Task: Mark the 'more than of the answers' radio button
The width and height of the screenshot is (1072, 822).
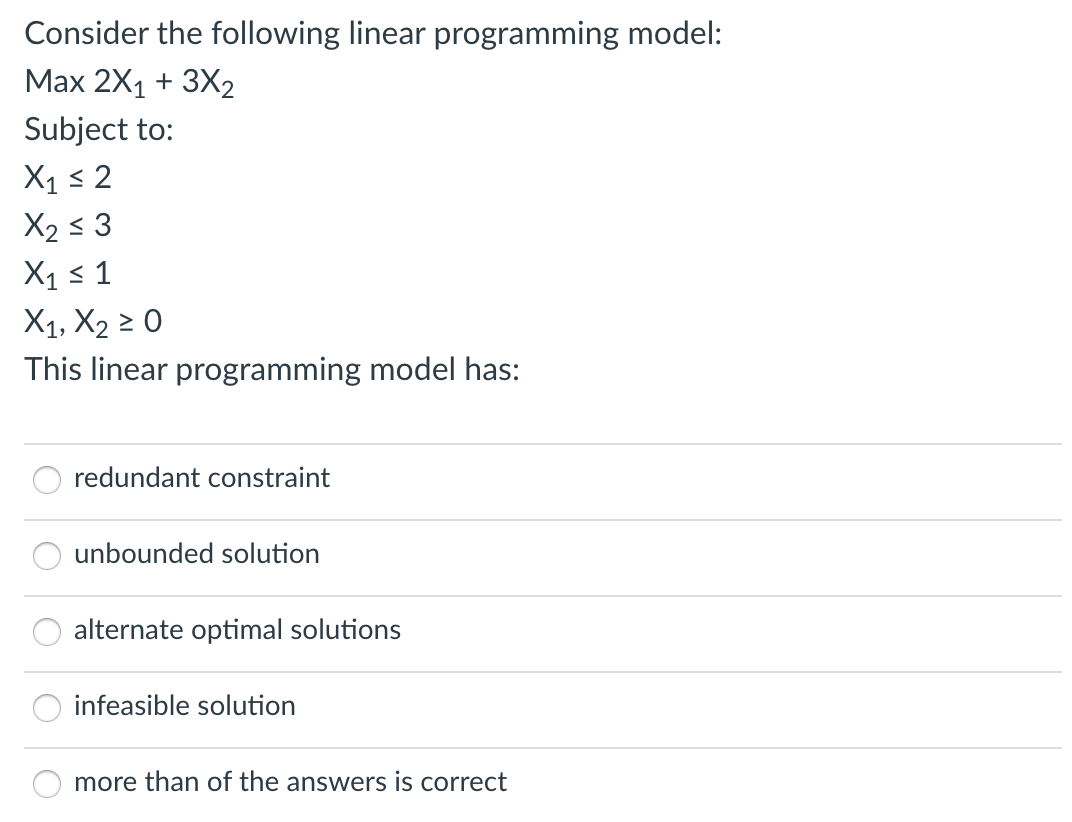Action: 47,783
